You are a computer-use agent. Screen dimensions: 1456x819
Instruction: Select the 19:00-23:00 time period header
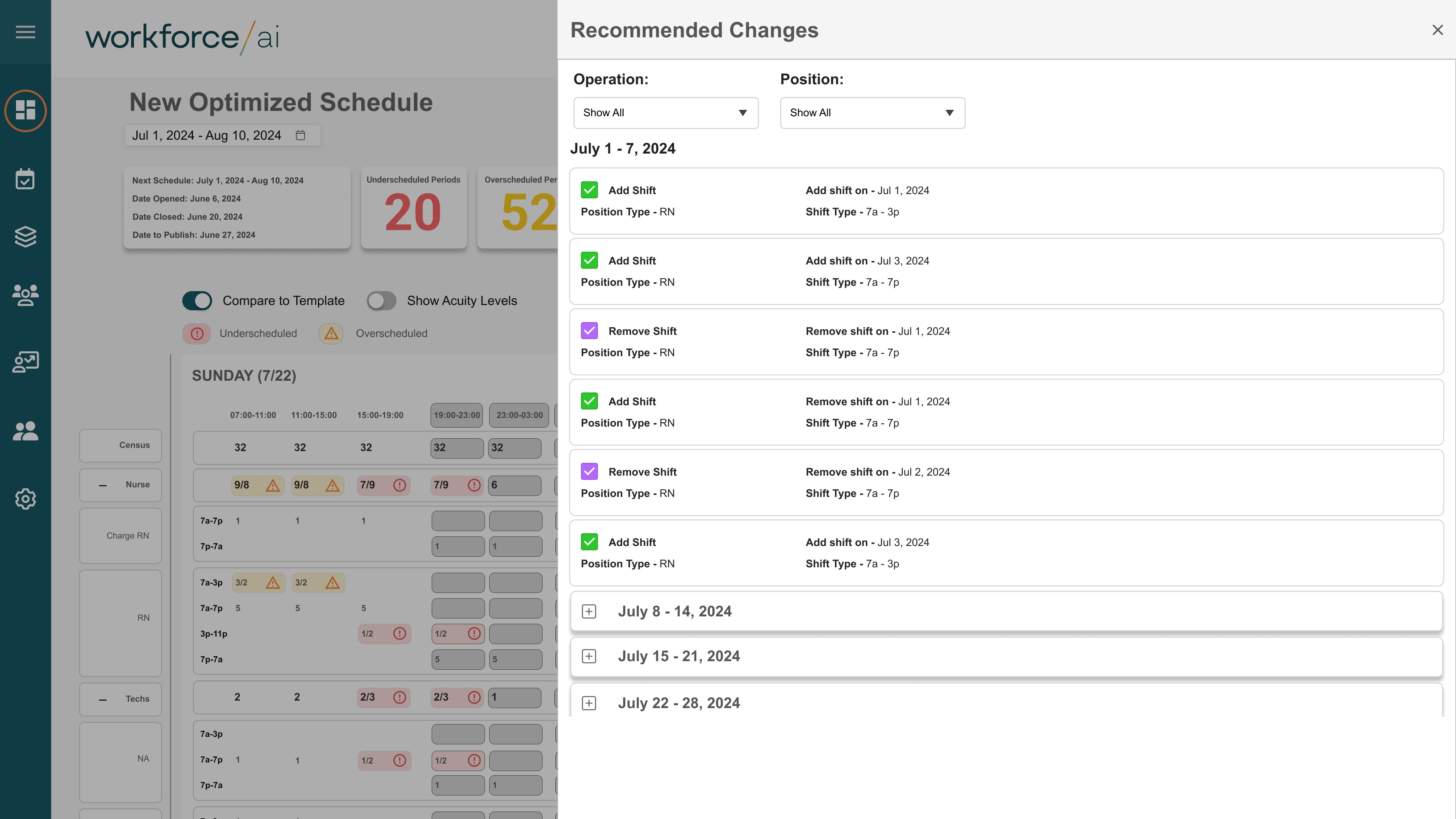tap(457, 415)
